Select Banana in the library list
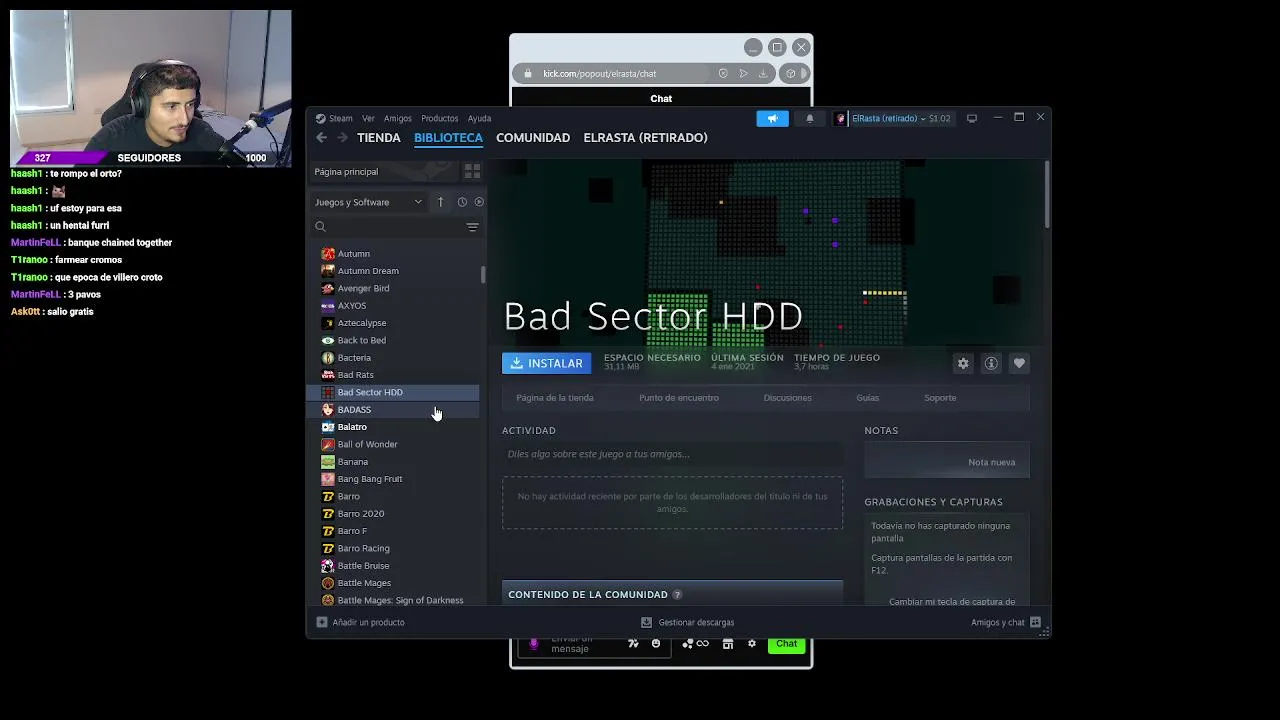 394,462
